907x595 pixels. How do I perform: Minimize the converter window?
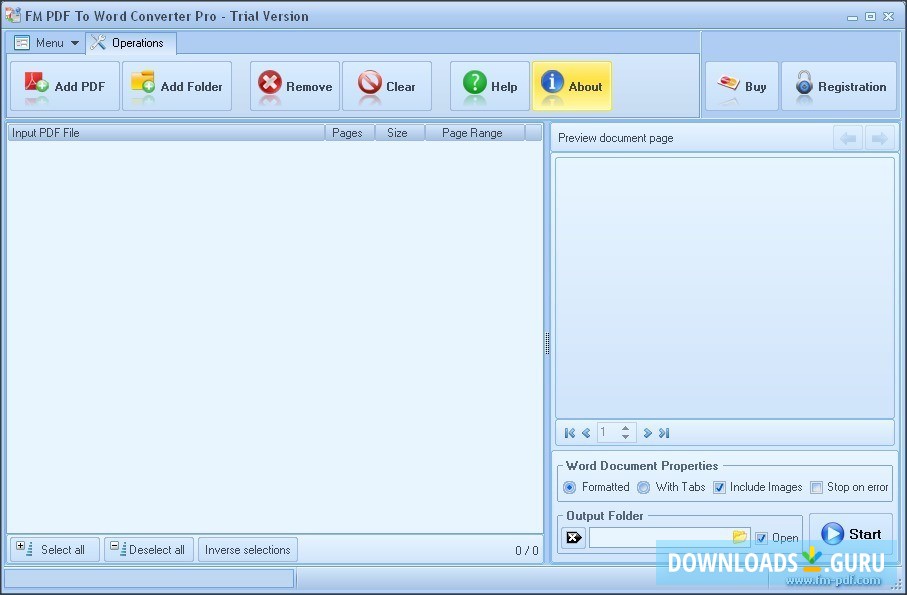(x=852, y=17)
